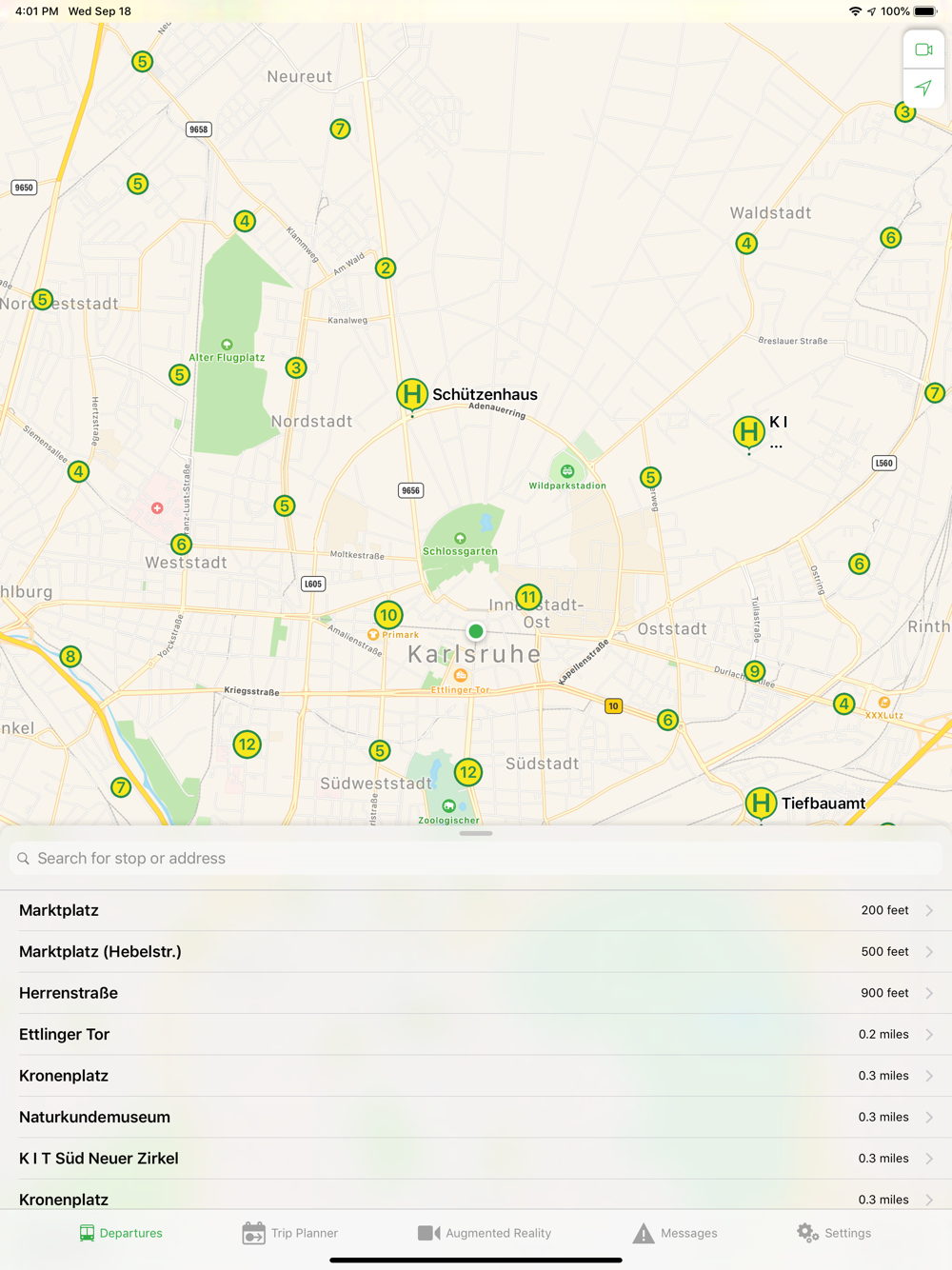Tap the Primark shop icon
The height and width of the screenshot is (1270, 952).
[373, 634]
